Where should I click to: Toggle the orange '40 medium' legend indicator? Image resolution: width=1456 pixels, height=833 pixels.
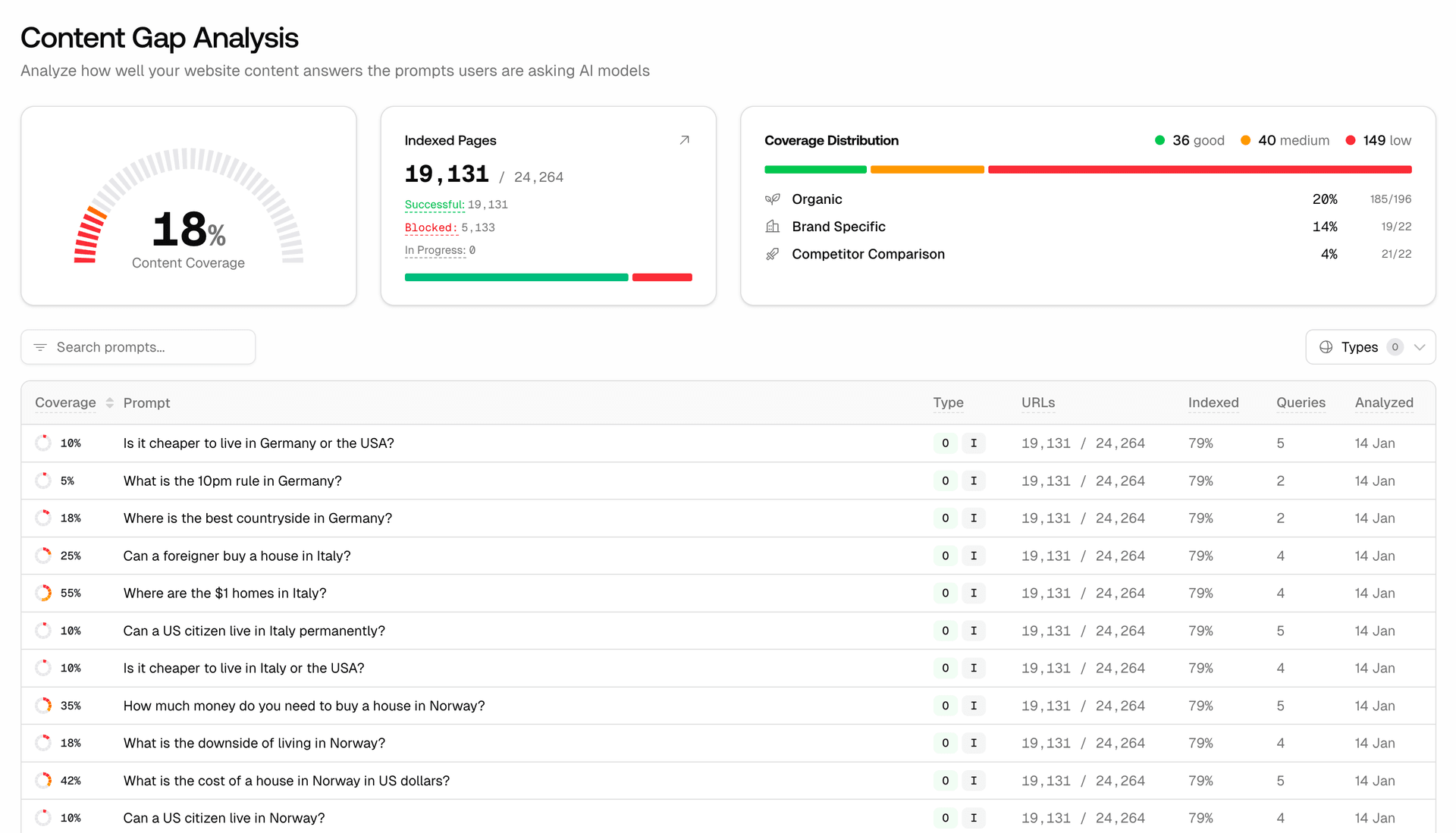tap(1245, 140)
